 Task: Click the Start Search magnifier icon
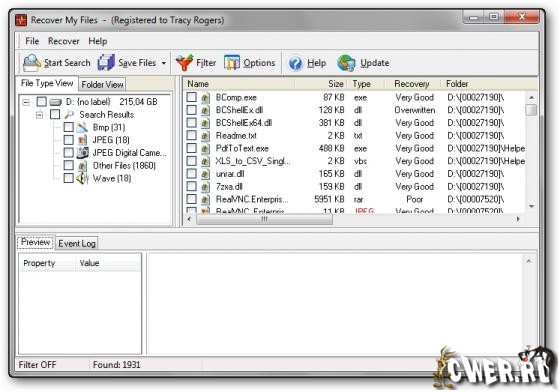(32, 62)
